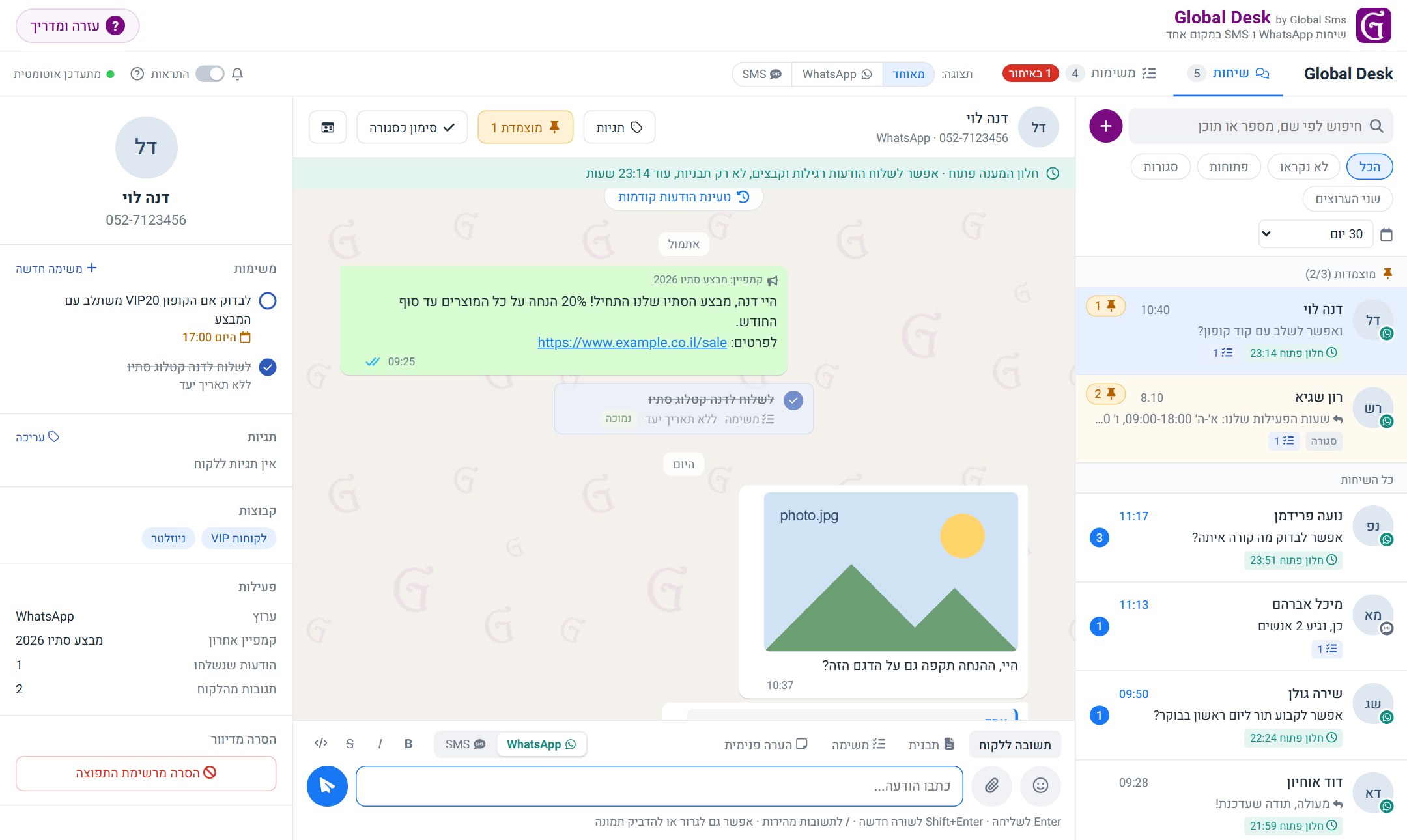The image size is (1407, 840).
Task: Click the paperclip attach file icon
Action: pos(991,786)
